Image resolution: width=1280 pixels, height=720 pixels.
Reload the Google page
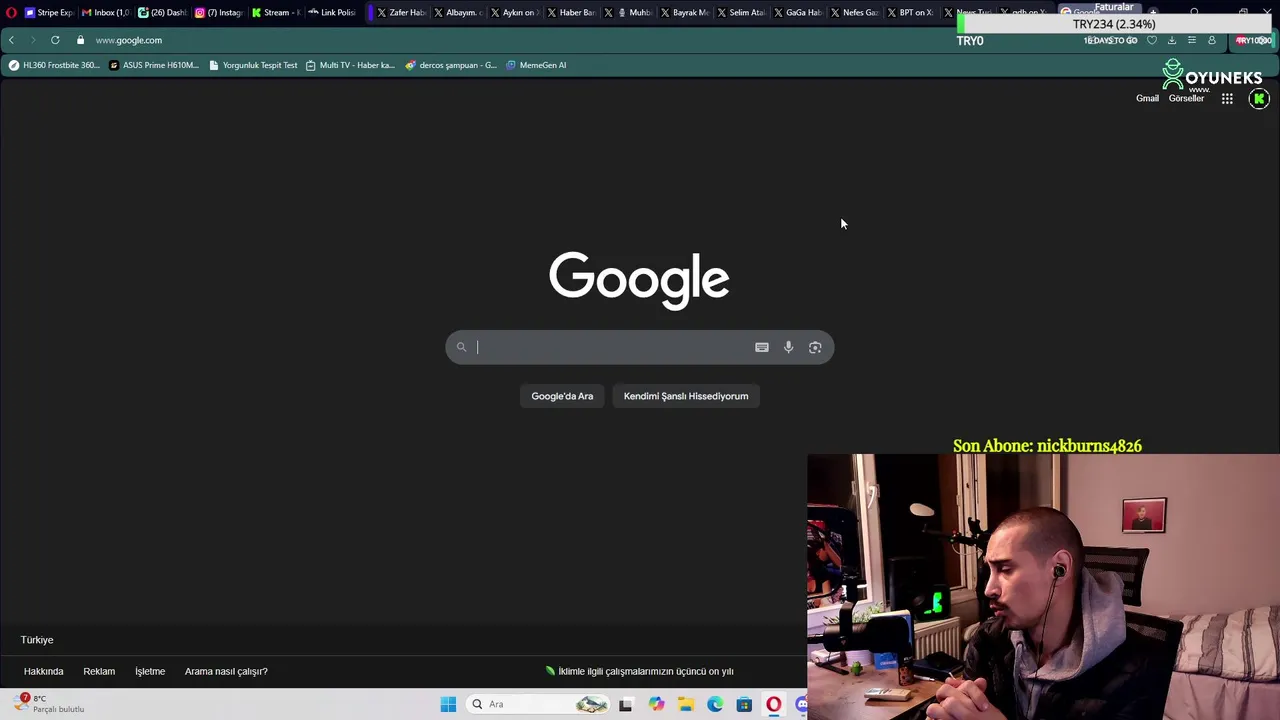[x=55, y=40]
